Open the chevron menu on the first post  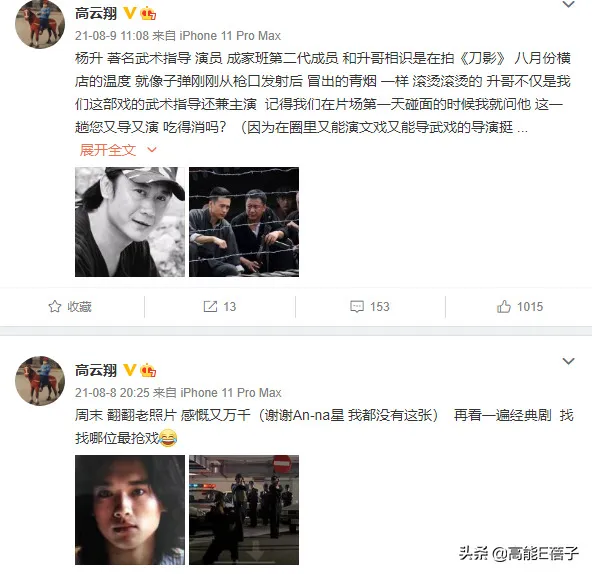(568, 5)
